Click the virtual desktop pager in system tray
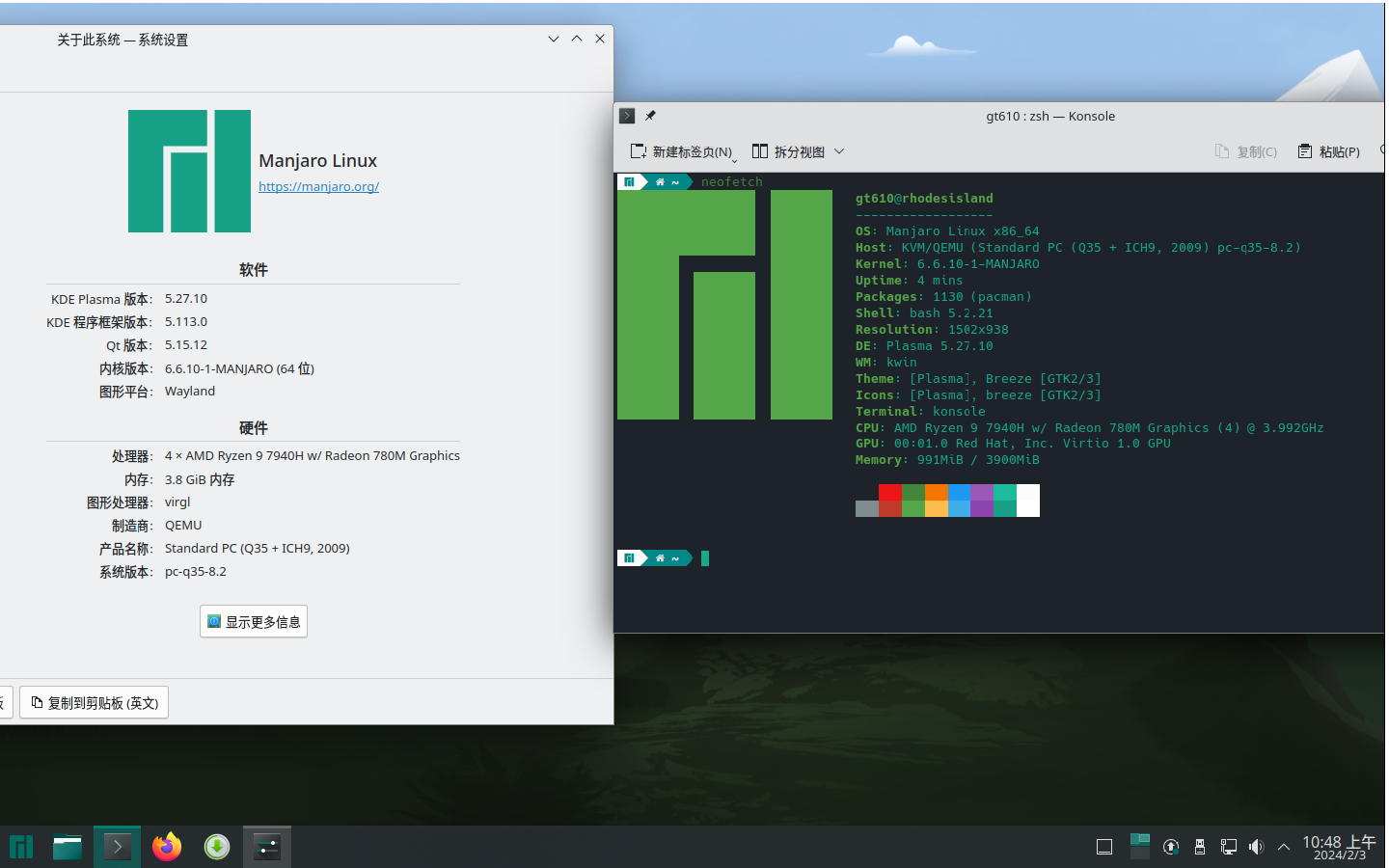Image resolution: width=1389 pixels, height=868 pixels. pos(1140,846)
